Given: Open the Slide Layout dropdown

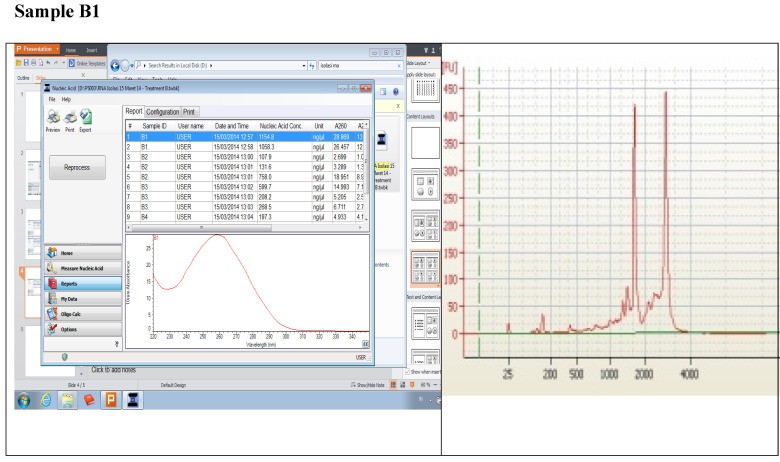Looking at the screenshot, I should tap(419, 63).
